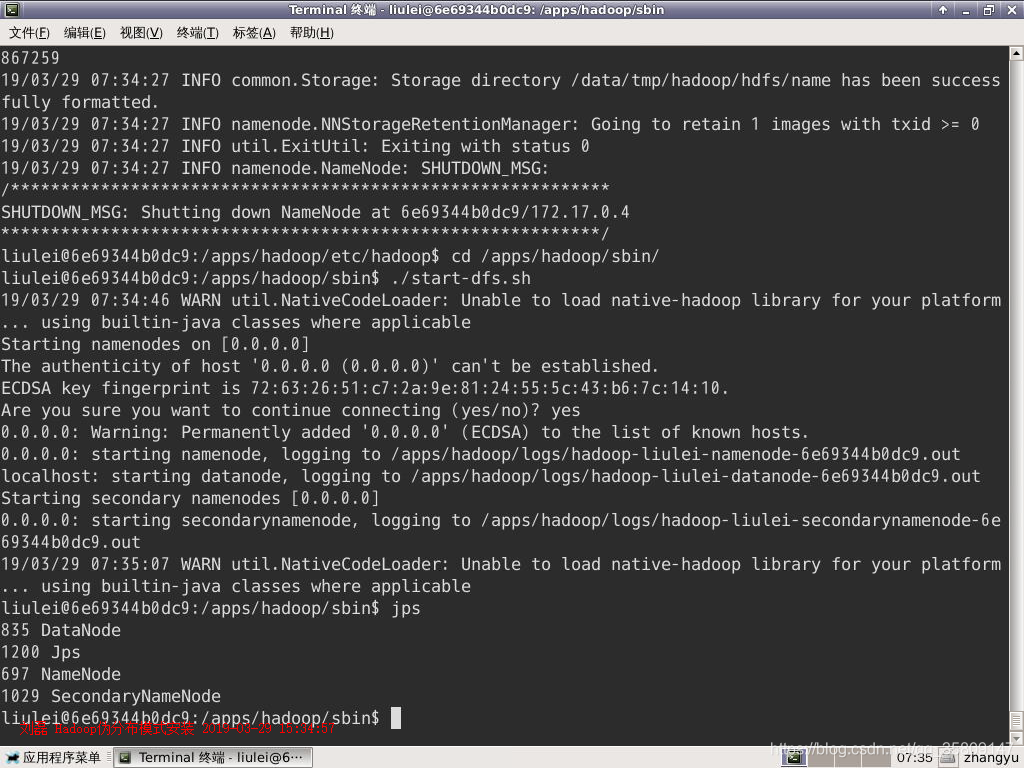
Task: Click the '1200 Jps' output line
Action: click(x=40, y=652)
